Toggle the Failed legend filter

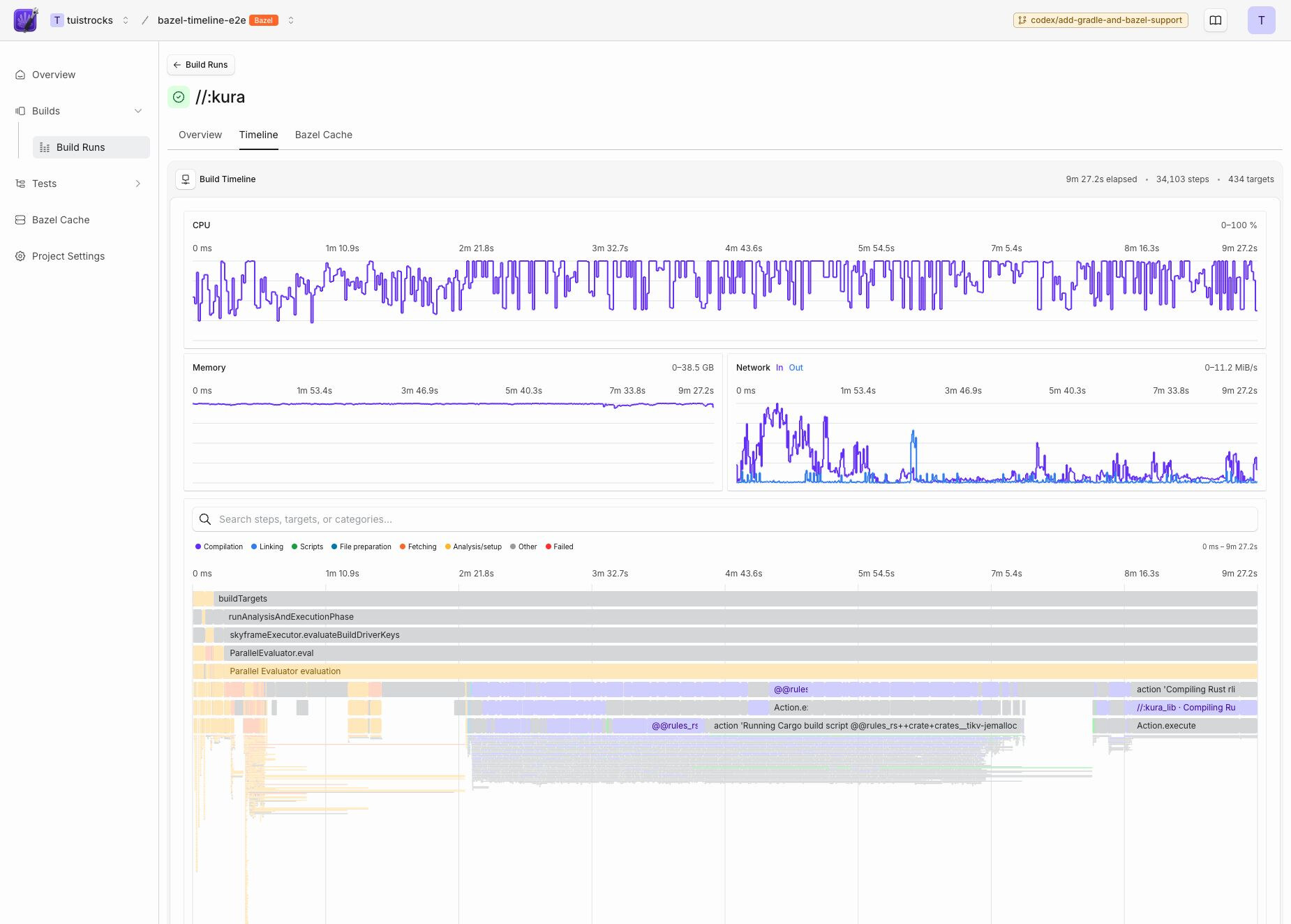pos(559,546)
